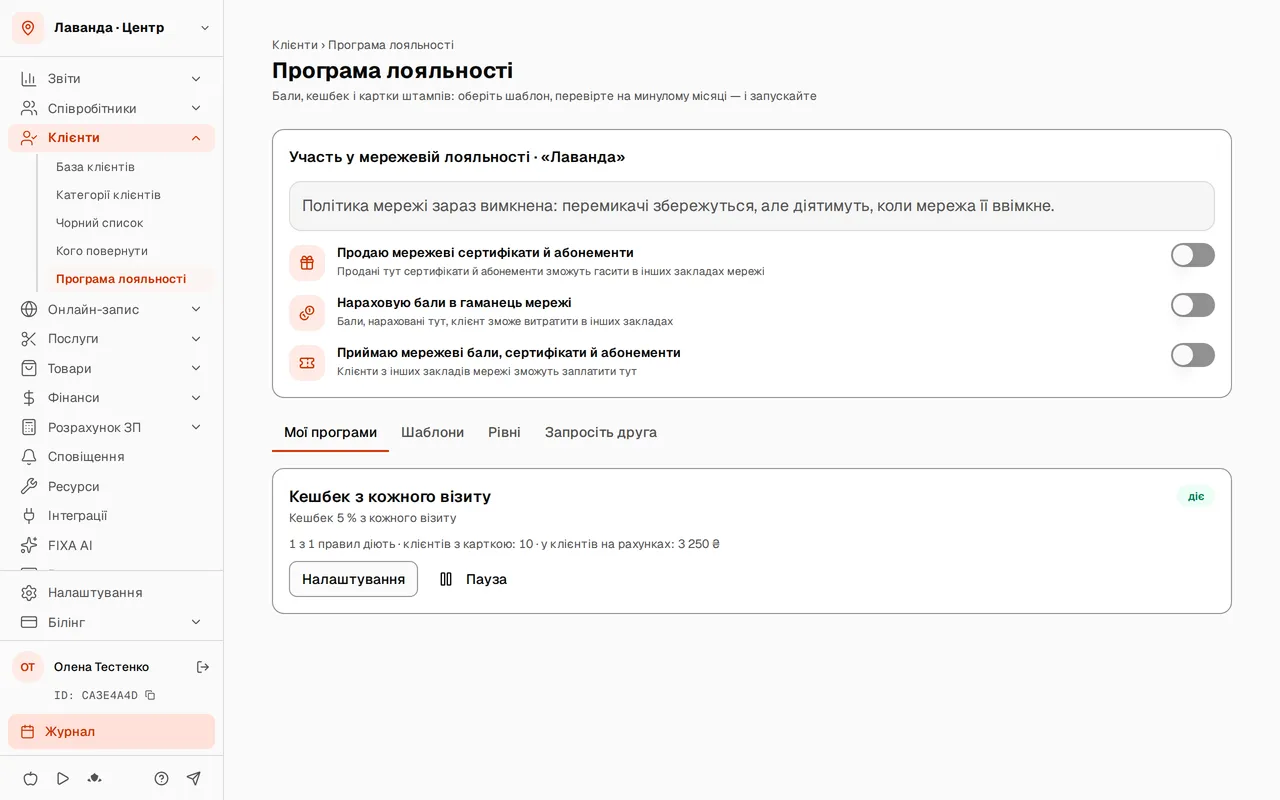Enable selling network certificates and subscriptions toggle
The image size is (1280, 800).
(1193, 255)
